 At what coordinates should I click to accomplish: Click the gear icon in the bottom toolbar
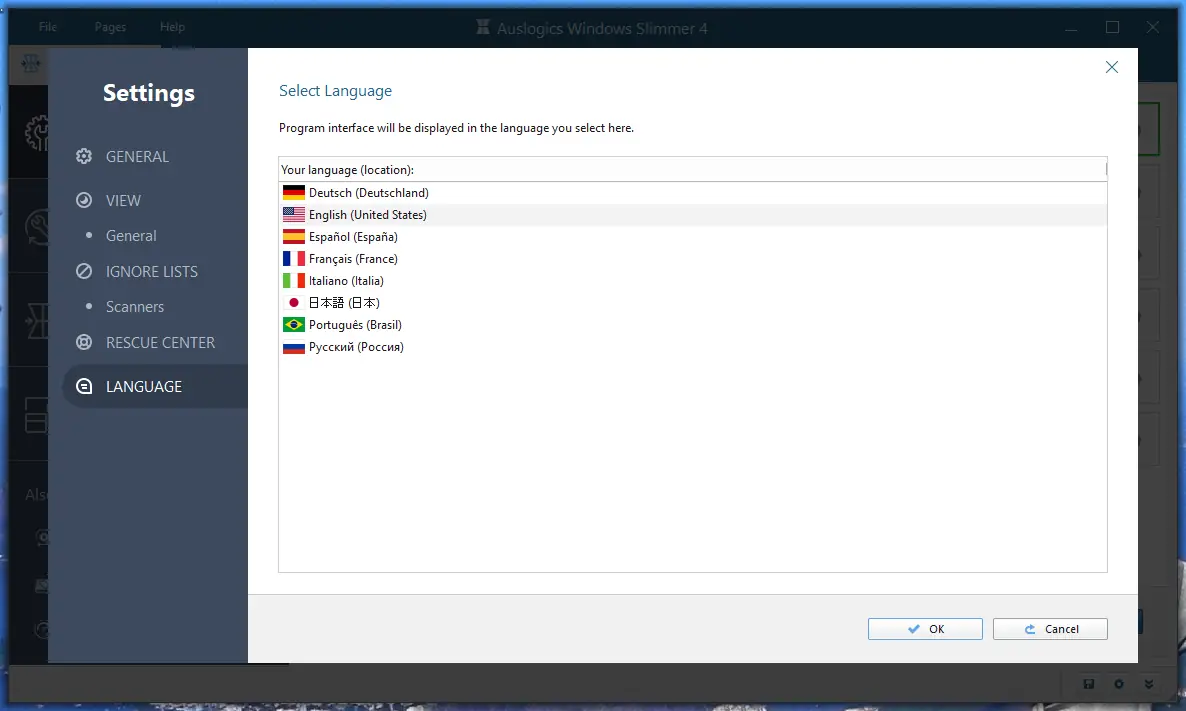click(1118, 685)
